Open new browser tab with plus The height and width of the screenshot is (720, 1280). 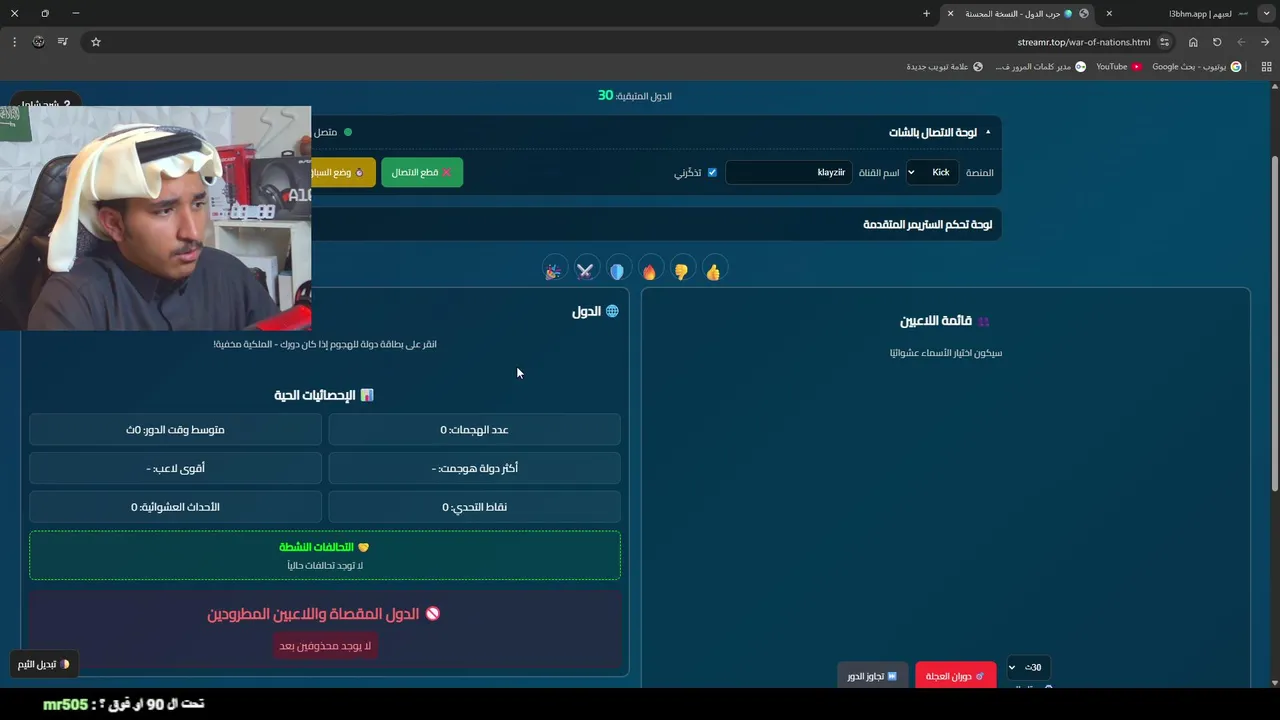point(926,14)
